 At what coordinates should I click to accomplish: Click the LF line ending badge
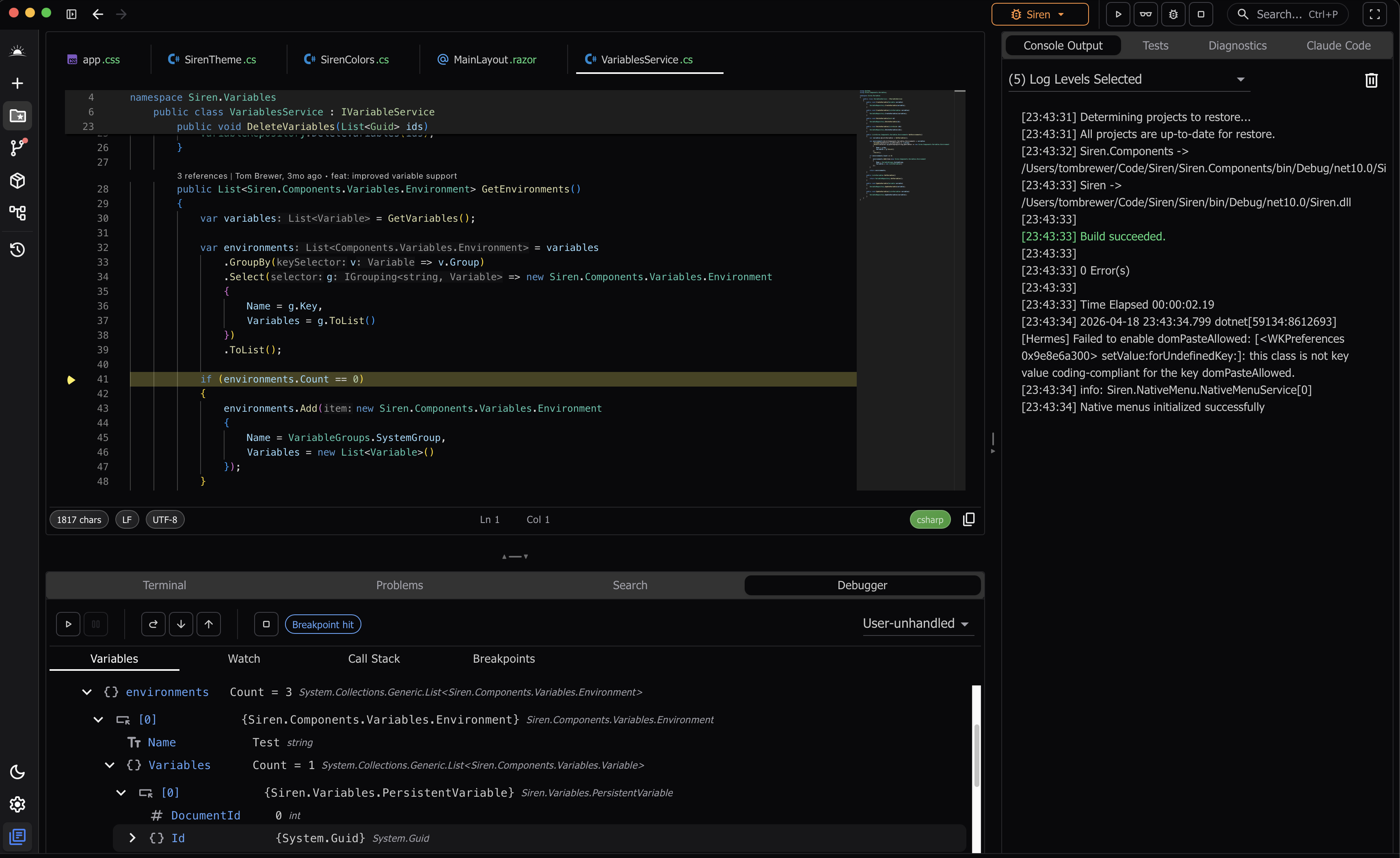coord(127,519)
